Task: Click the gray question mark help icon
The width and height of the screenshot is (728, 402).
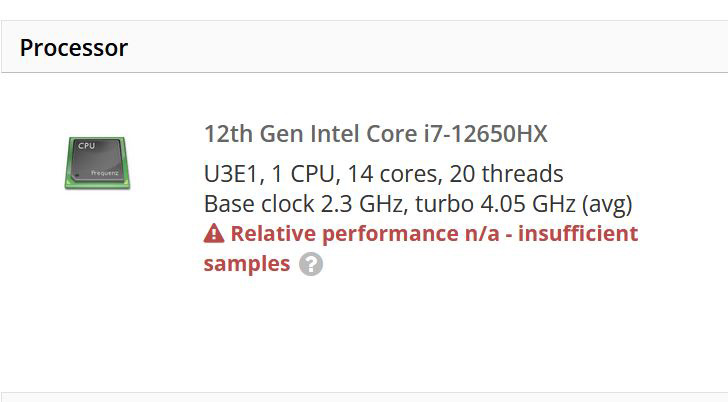Action: 312,264
